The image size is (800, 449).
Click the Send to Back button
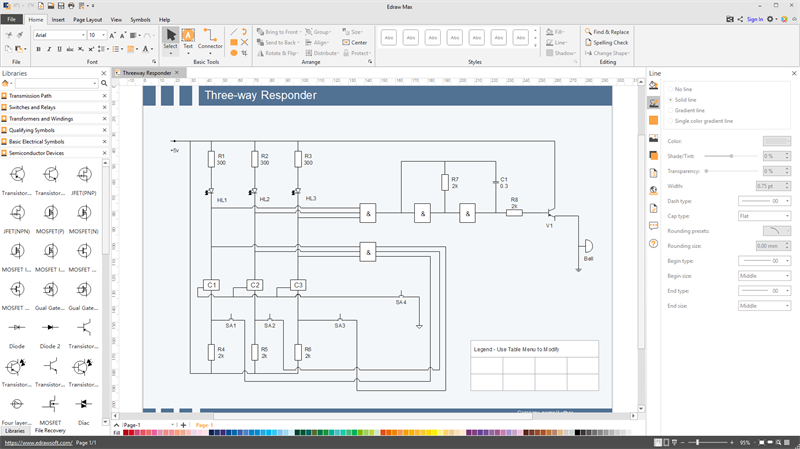coord(277,42)
